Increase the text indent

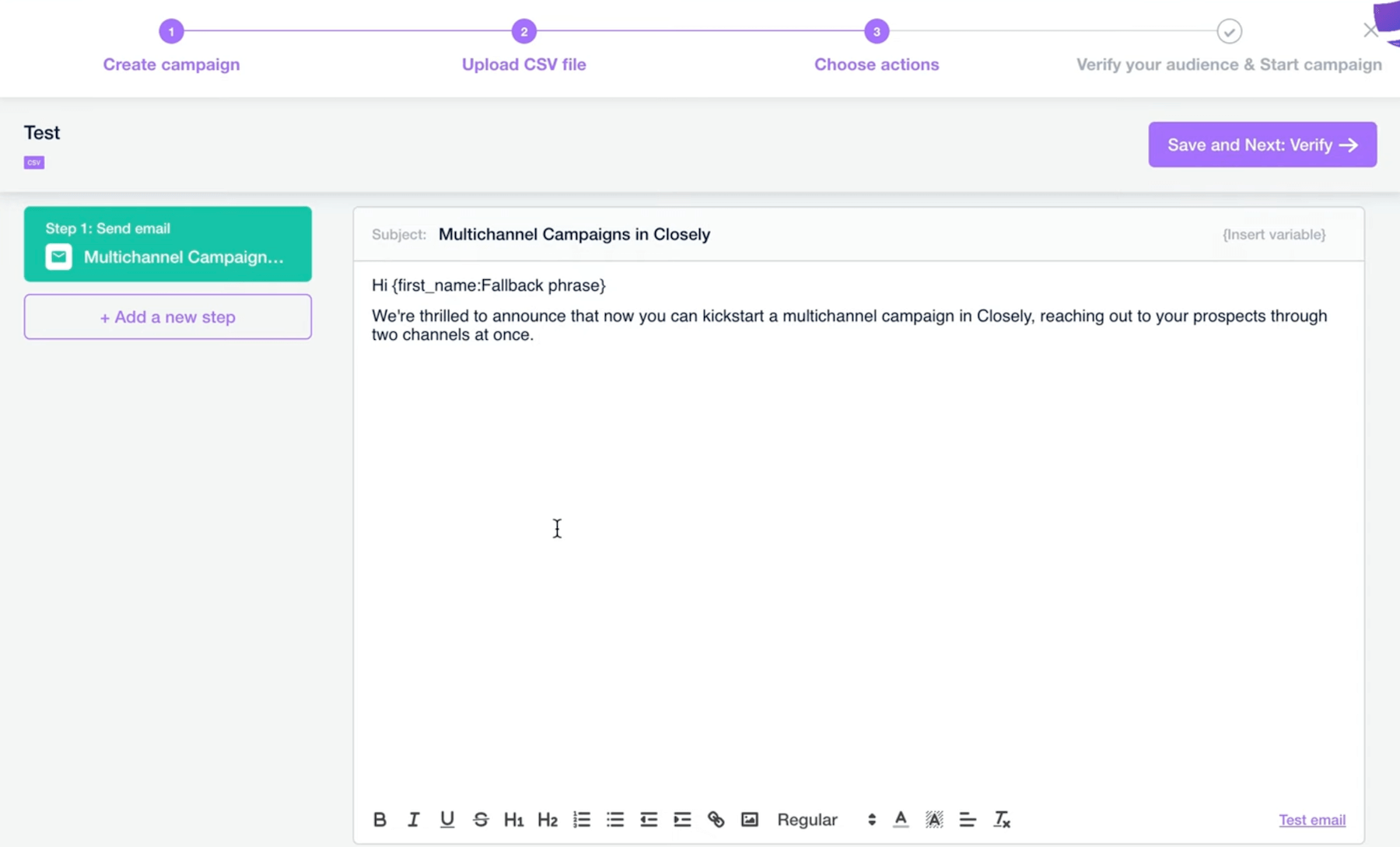(682, 819)
